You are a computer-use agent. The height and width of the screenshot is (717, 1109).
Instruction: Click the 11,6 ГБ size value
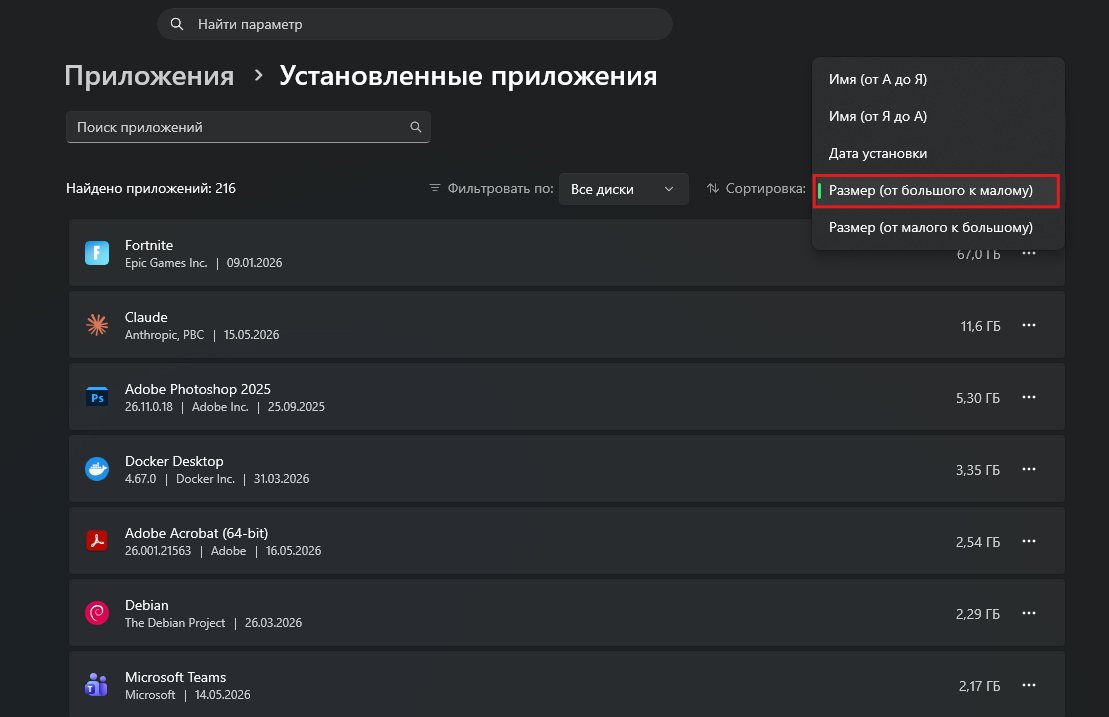[980, 326]
